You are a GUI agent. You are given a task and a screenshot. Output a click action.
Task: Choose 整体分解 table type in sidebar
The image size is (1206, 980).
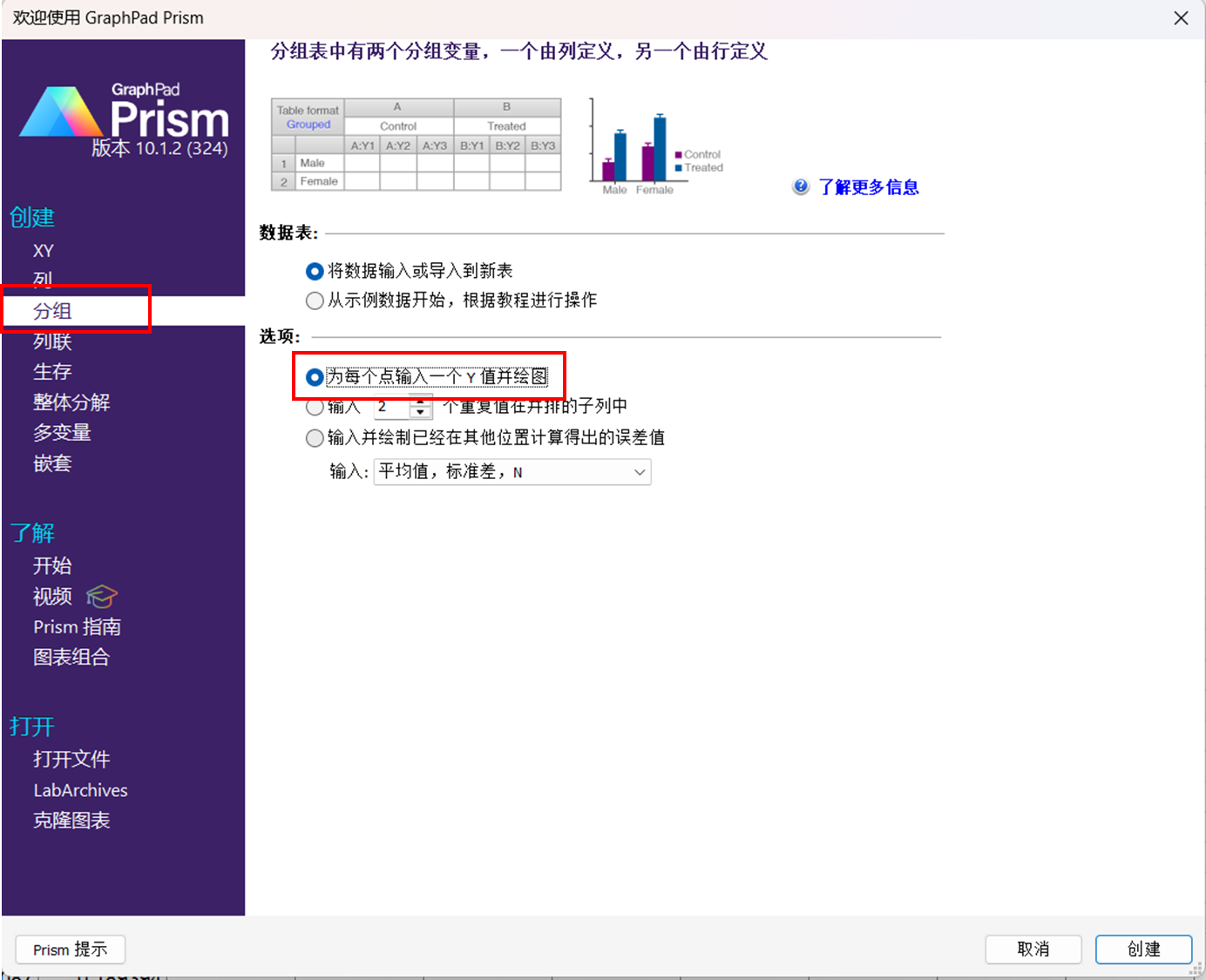(71, 402)
